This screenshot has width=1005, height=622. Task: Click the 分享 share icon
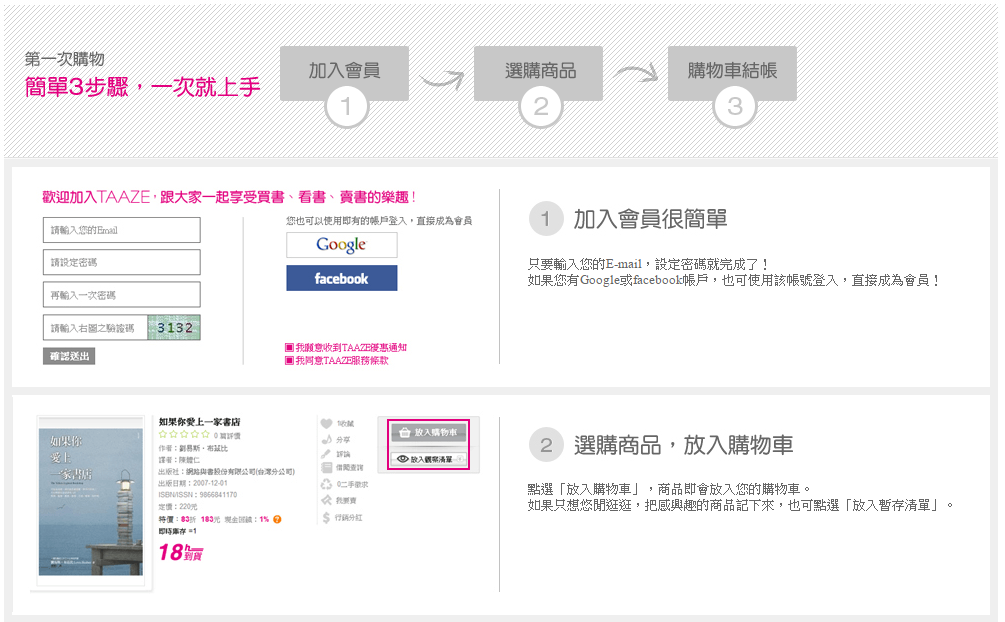[326, 439]
